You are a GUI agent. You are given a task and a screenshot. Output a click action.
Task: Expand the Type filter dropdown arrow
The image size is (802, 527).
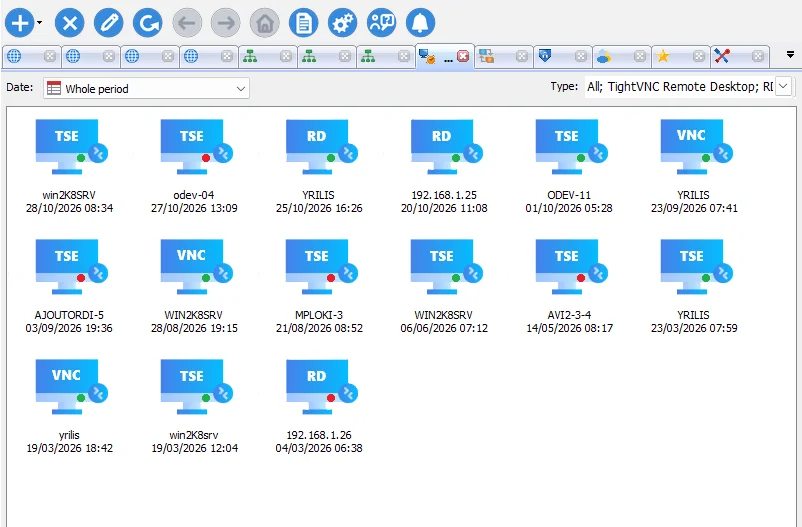pyautogui.click(x=783, y=86)
